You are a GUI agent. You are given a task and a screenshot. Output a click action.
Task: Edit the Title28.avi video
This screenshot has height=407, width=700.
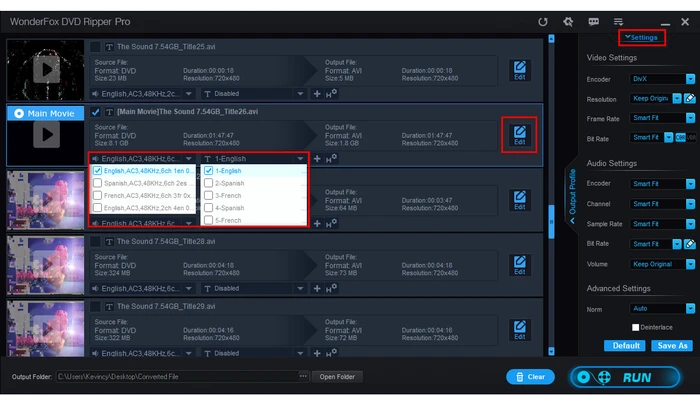(x=520, y=265)
